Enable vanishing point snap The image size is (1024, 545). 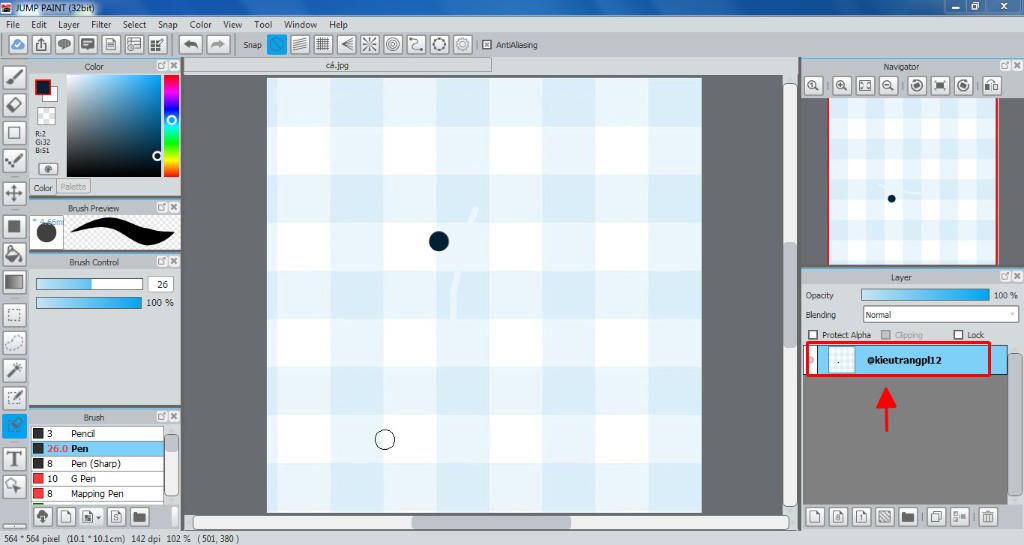[346, 44]
